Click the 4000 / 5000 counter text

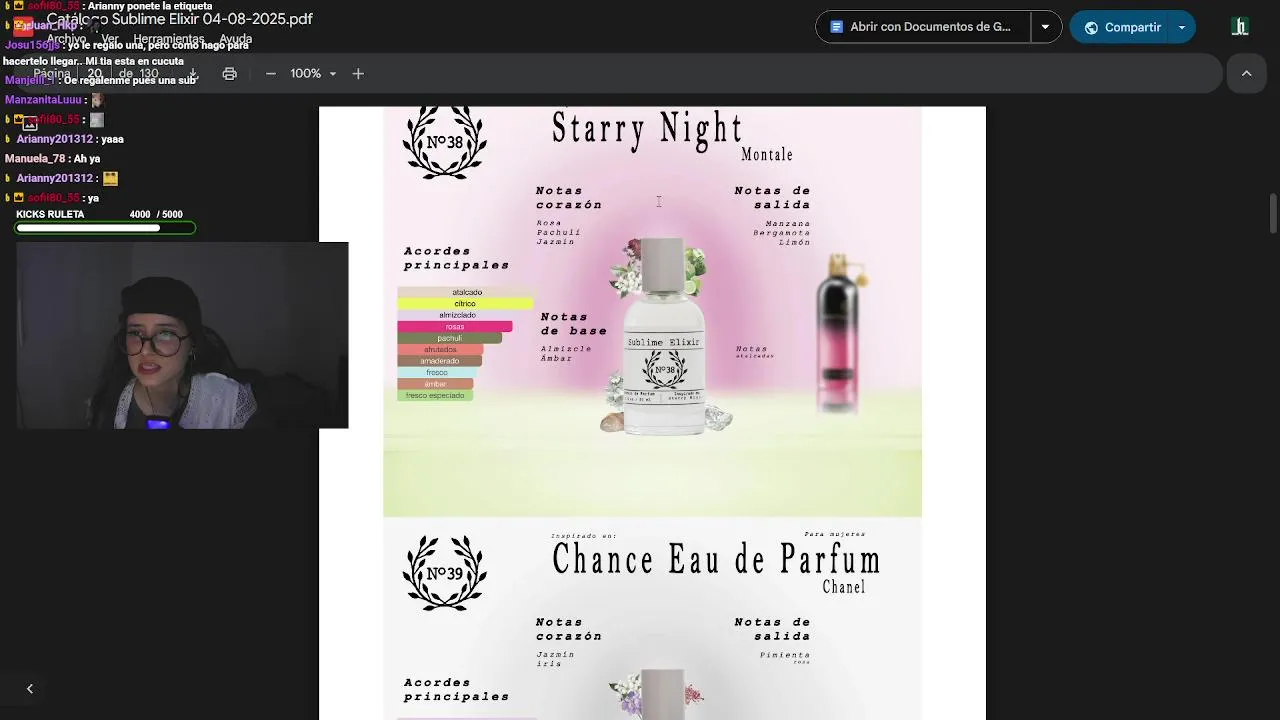156,215
